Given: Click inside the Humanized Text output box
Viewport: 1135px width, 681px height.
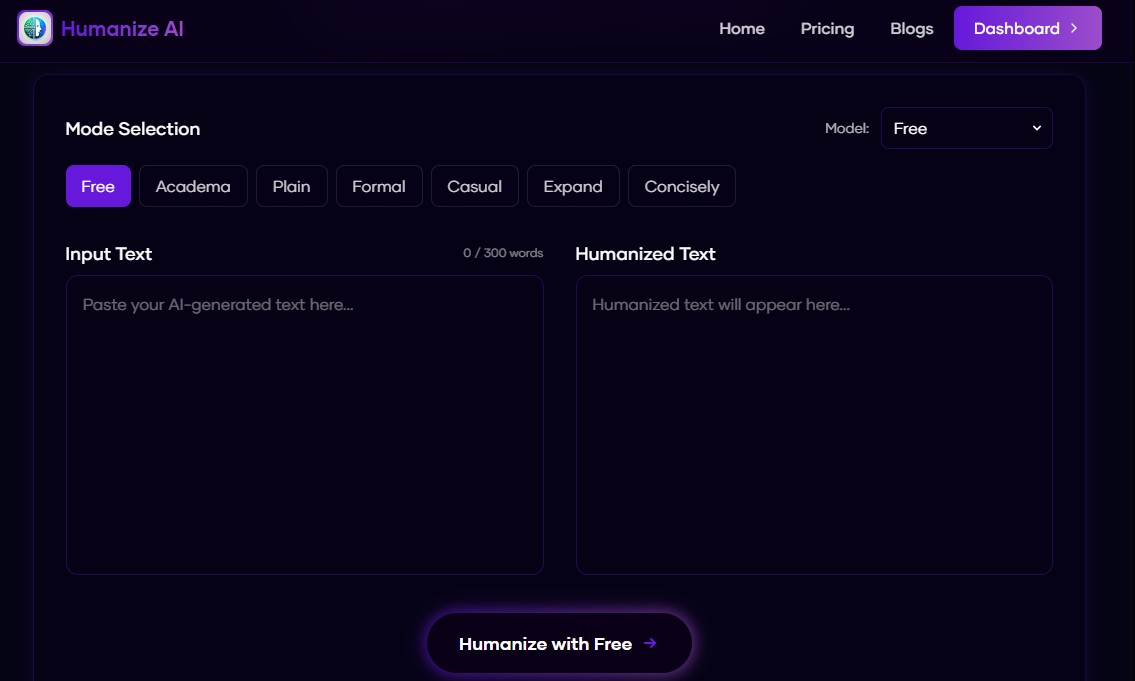Looking at the screenshot, I should coord(814,425).
